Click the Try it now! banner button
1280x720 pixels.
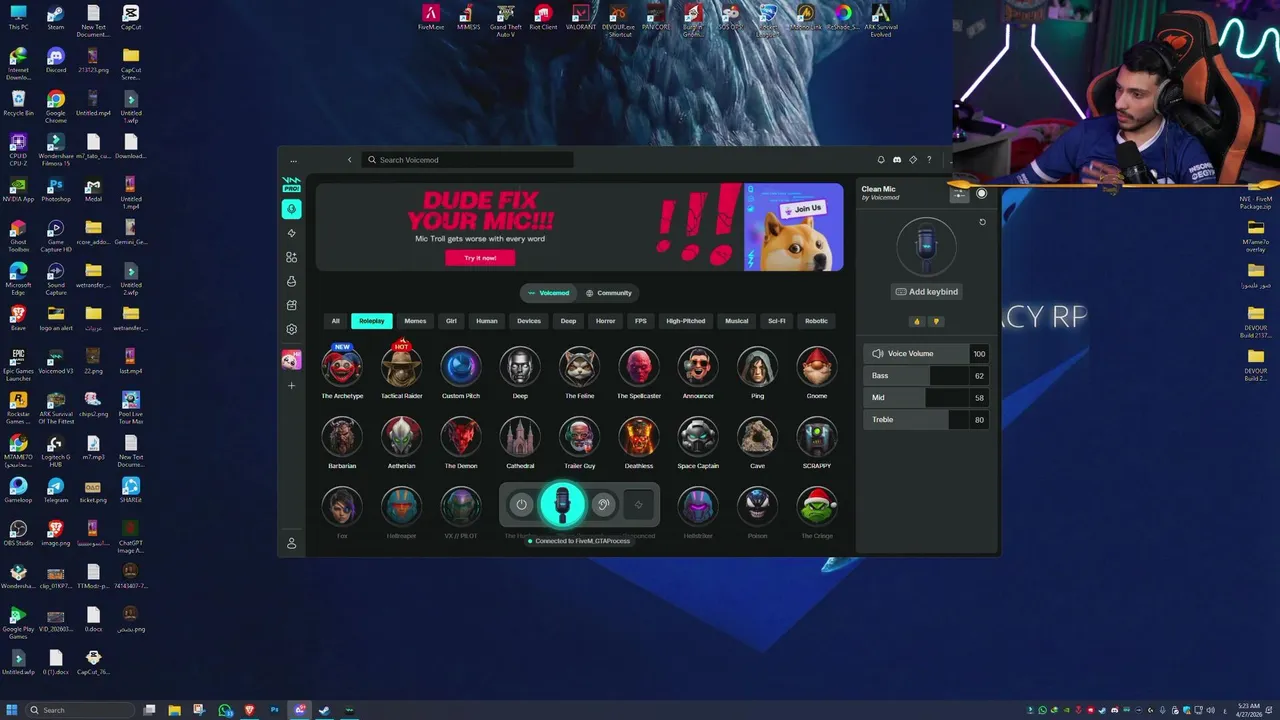pos(480,258)
